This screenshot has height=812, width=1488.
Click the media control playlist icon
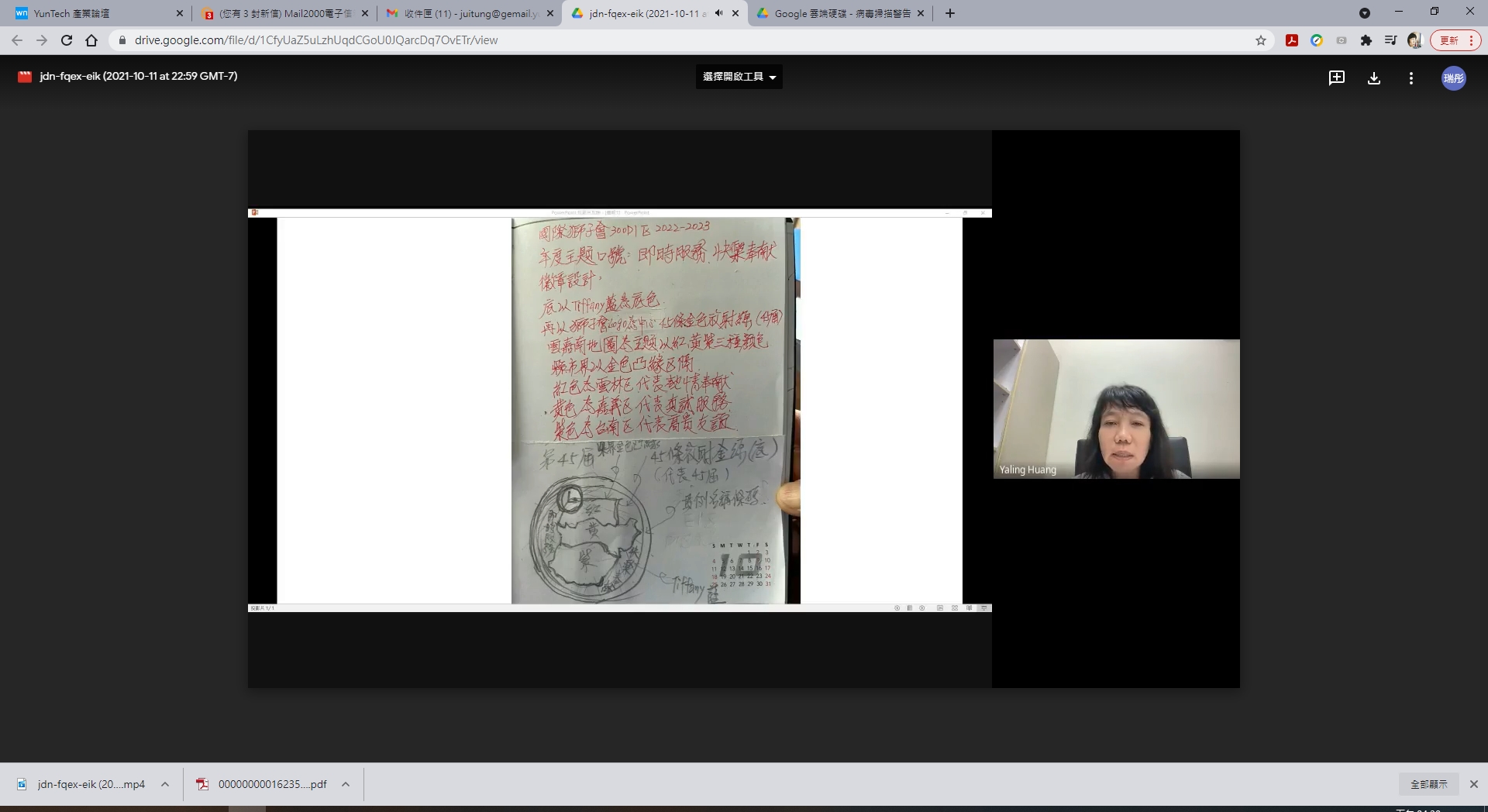point(1390,40)
